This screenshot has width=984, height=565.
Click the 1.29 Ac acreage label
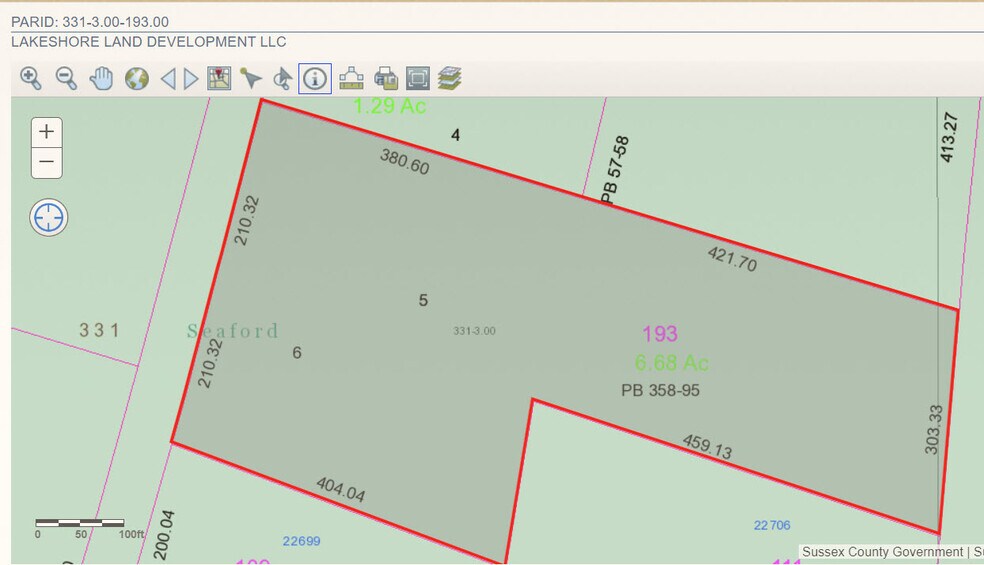pyautogui.click(x=389, y=105)
